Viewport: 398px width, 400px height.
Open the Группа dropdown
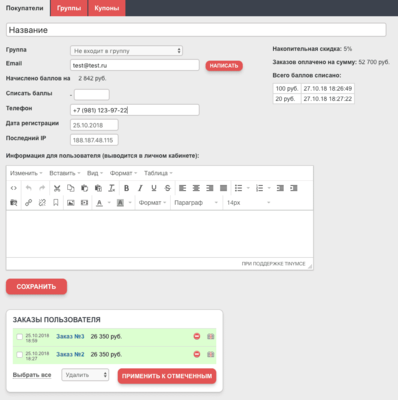coord(126,51)
